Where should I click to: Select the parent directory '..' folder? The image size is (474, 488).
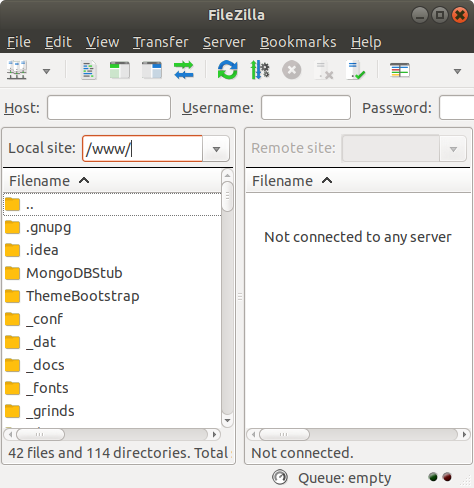coord(112,204)
